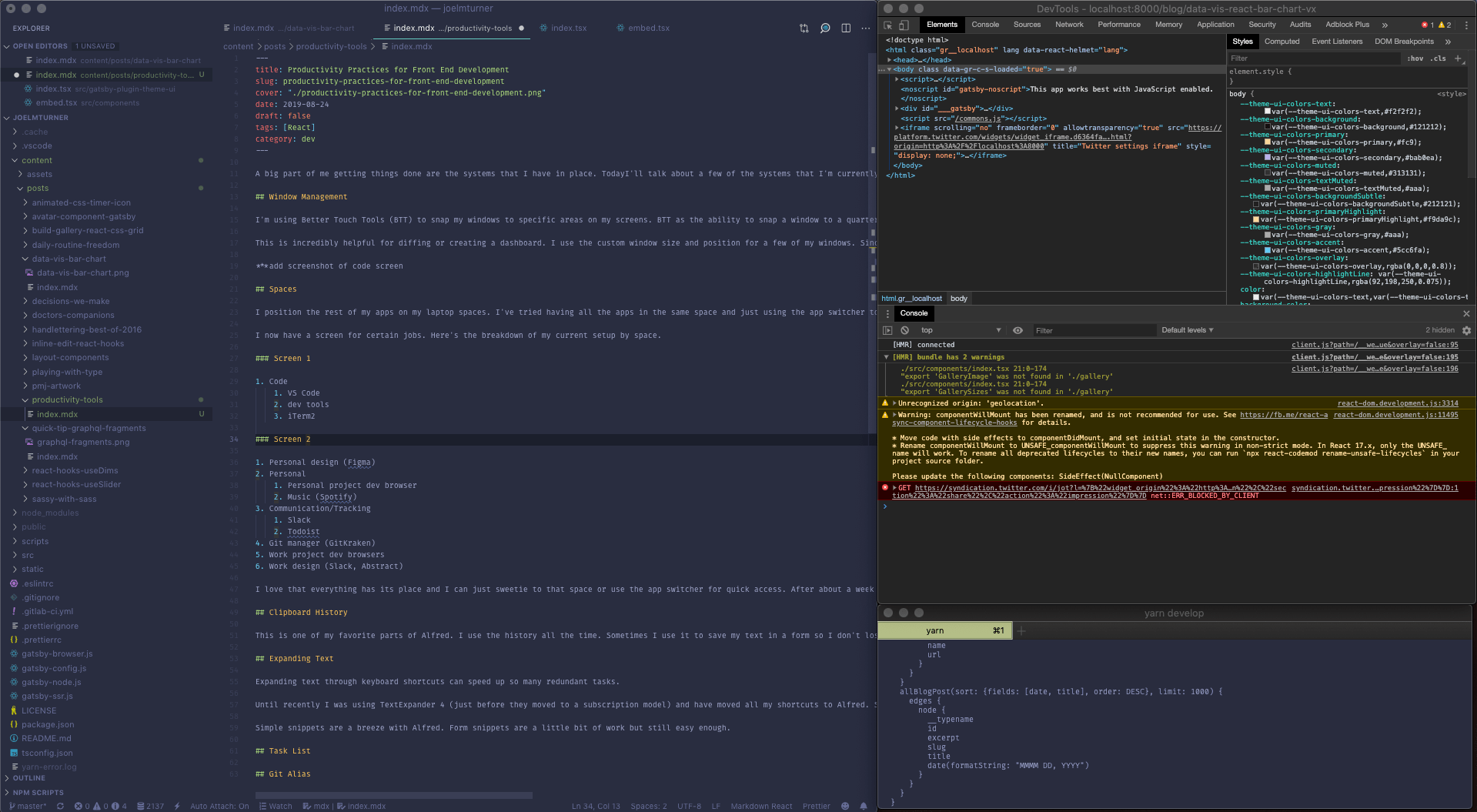Click theme-ui-colors-primary color swatch
This screenshot has height=812, width=1477.
pos(1268,142)
